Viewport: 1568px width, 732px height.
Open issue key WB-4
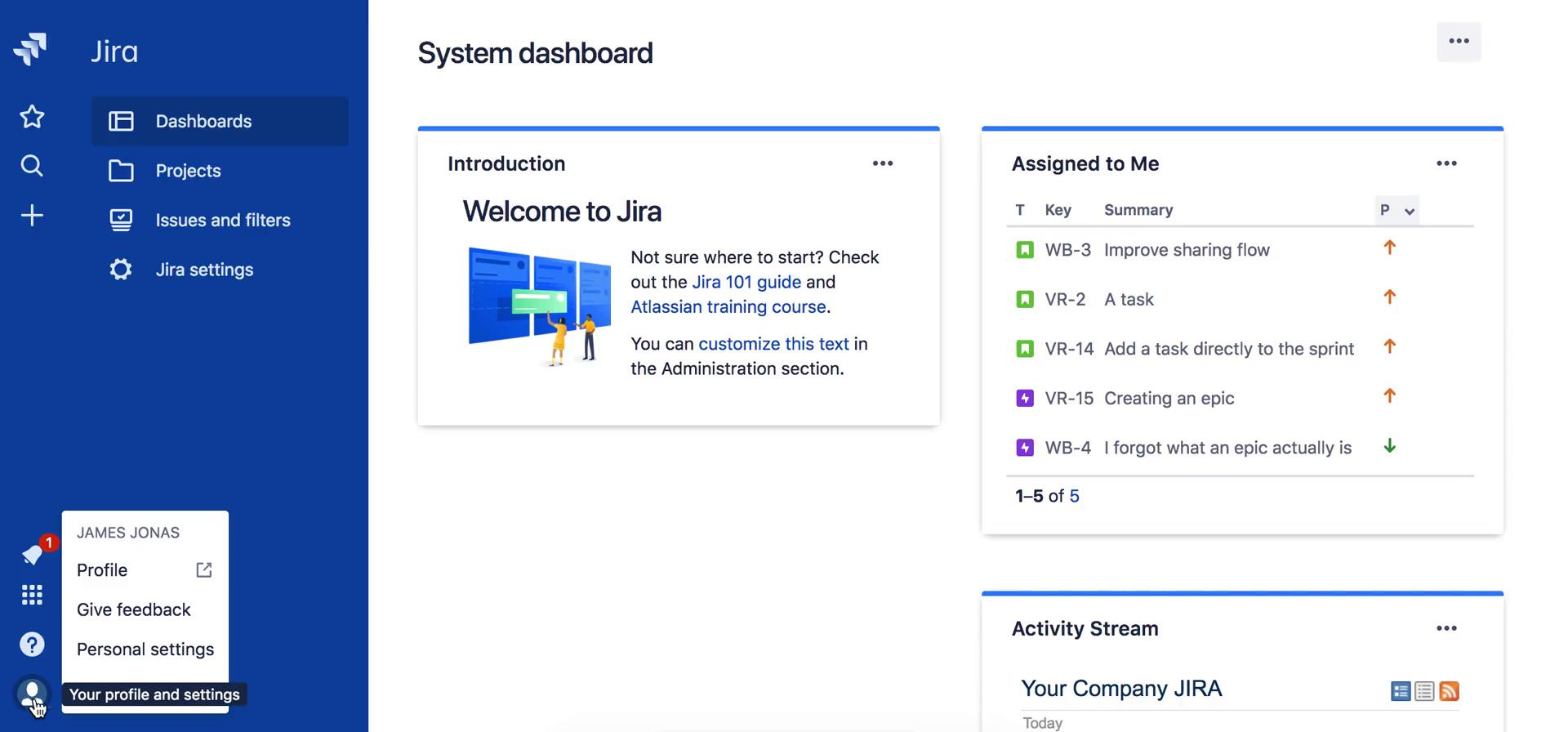pyautogui.click(x=1068, y=448)
